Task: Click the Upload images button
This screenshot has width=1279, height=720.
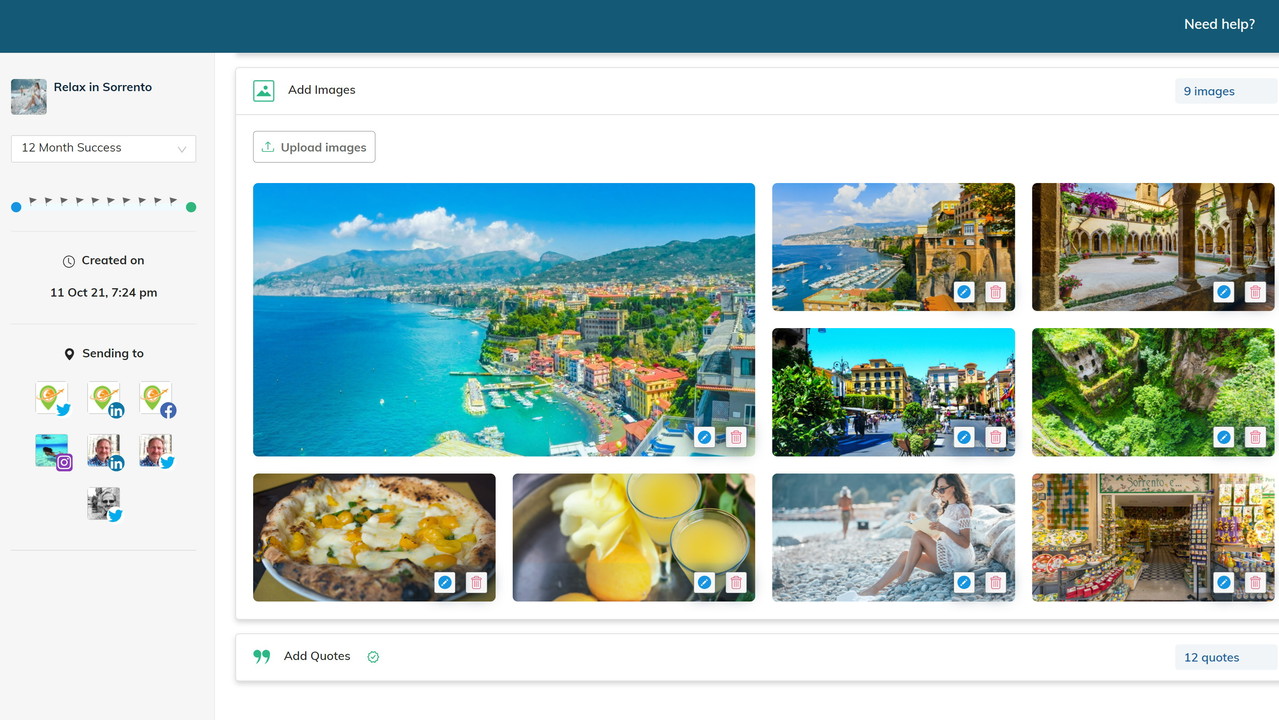Action: 314,147
